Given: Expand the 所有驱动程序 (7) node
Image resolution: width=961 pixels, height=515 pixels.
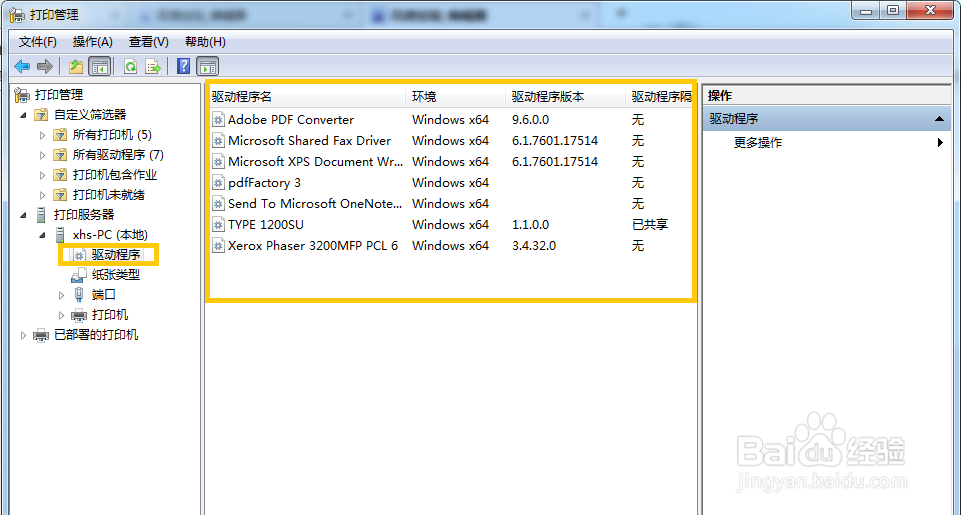Looking at the screenshot, I should tap(42, 155).
